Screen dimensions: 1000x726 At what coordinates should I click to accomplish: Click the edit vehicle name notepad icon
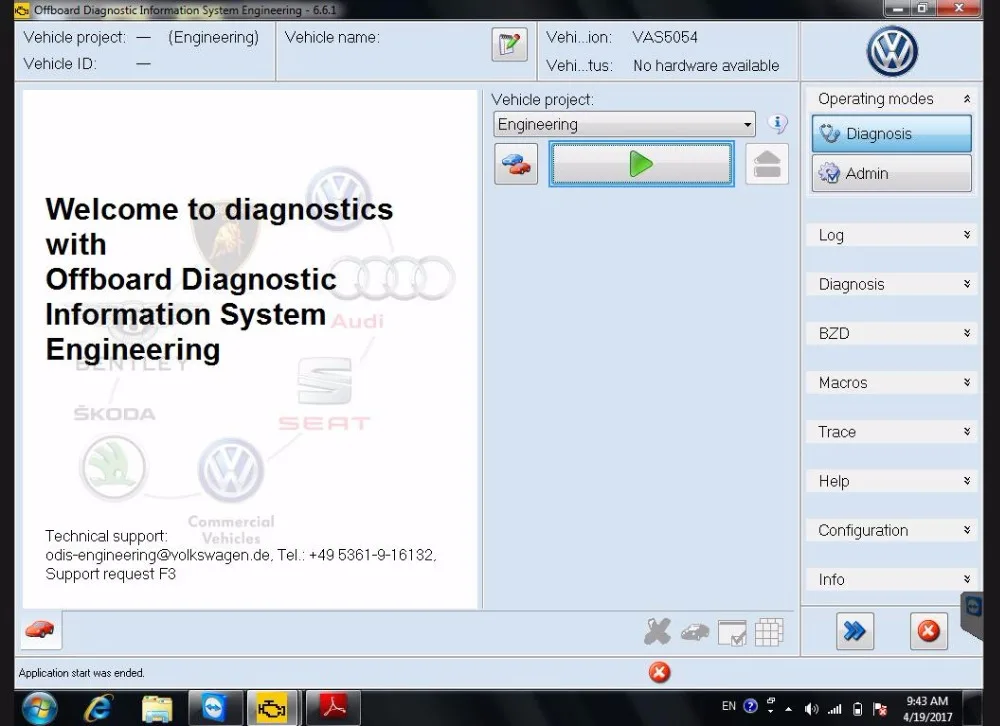(x=509, y=45)
